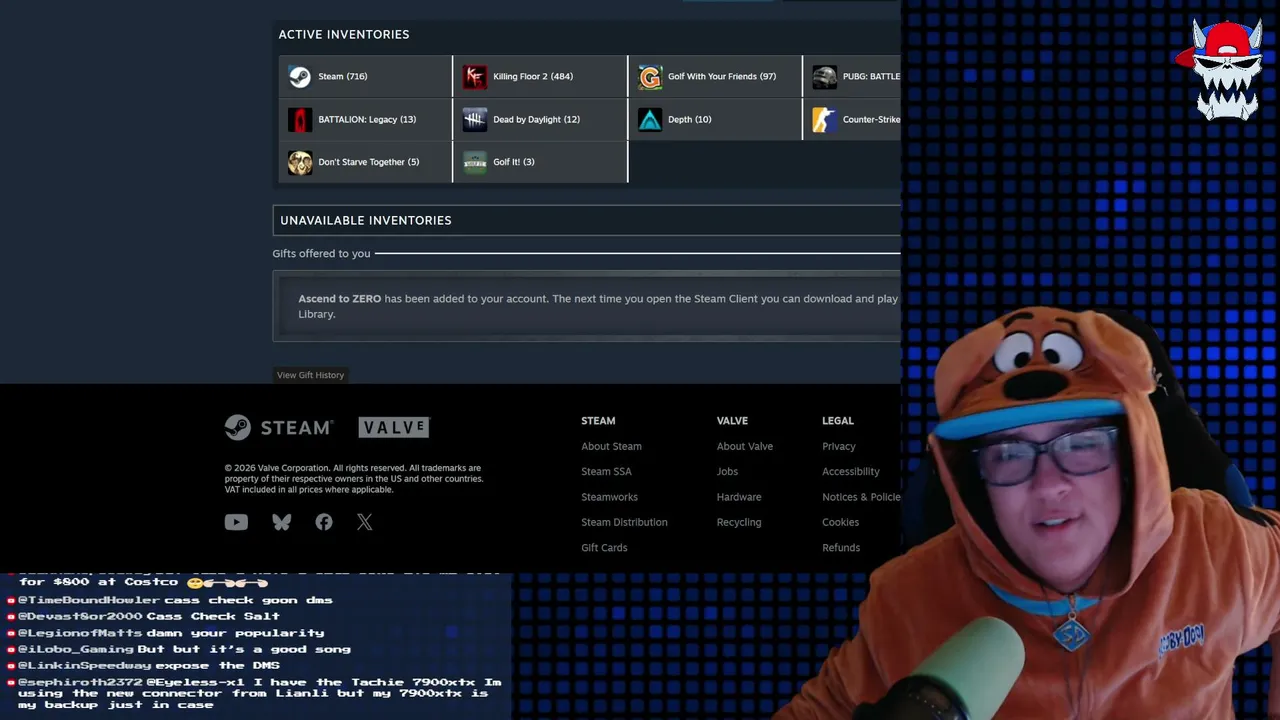Go to the Accessibility footer link
This screenshot has width=1280, height=720.
[851, 472]
